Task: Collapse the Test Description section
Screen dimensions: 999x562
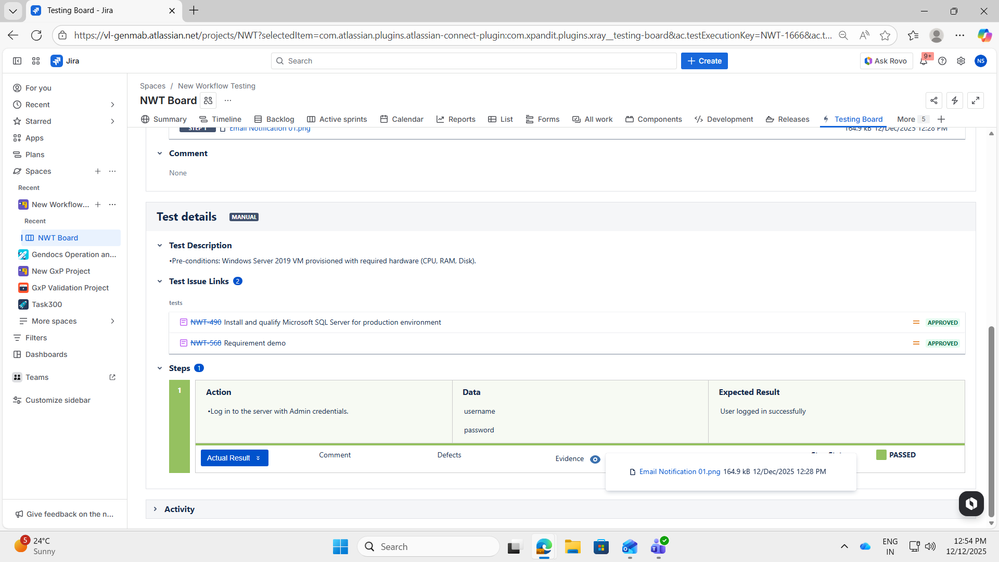Action: click(160, 245)
